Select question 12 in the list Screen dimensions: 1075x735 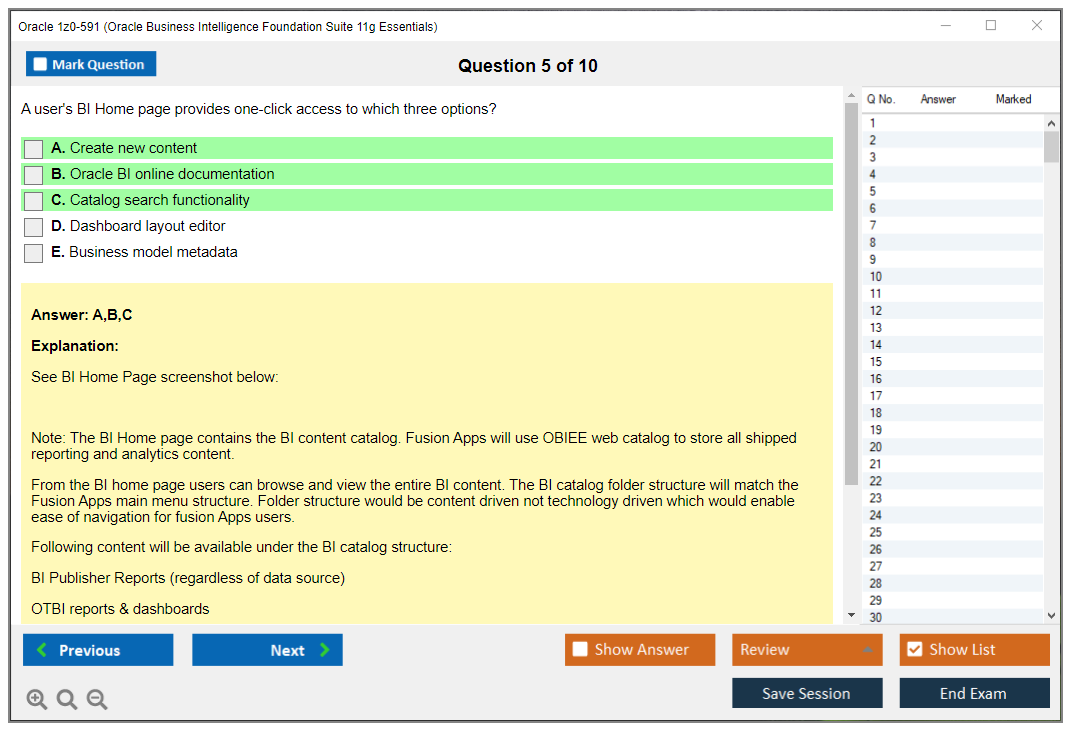tap(876, 311)
